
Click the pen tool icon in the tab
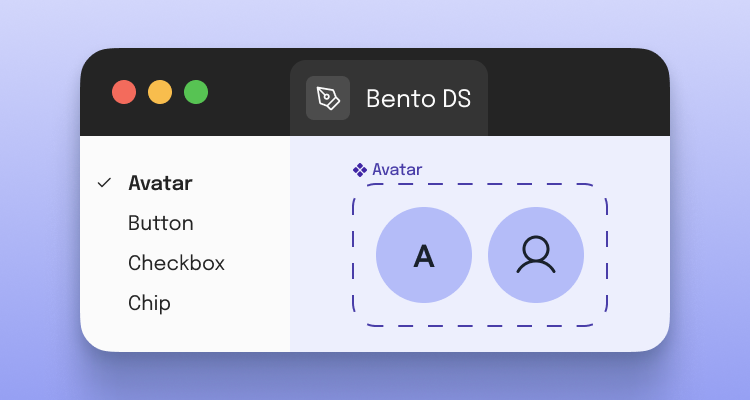click(x=327, y=98)
